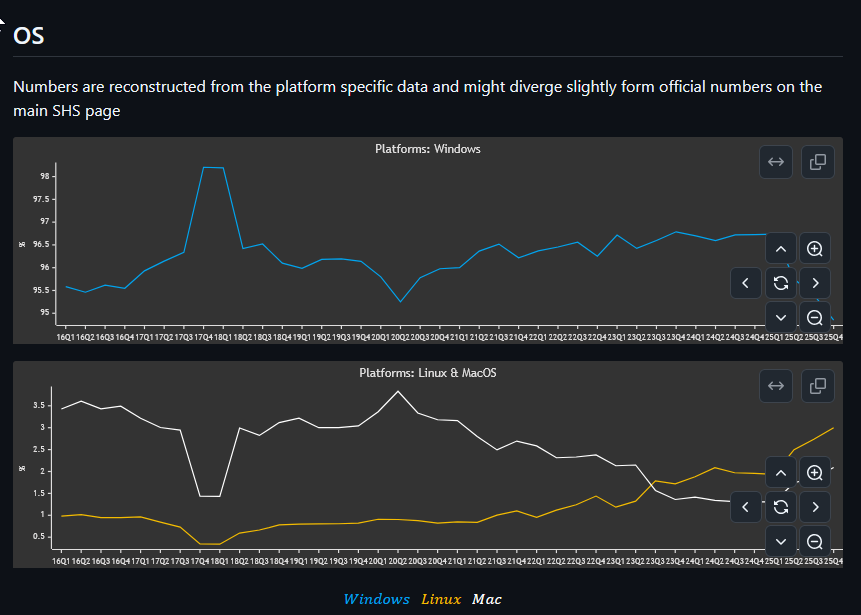Zoom in on the Linux & MacOS chart

click(815, 472)
